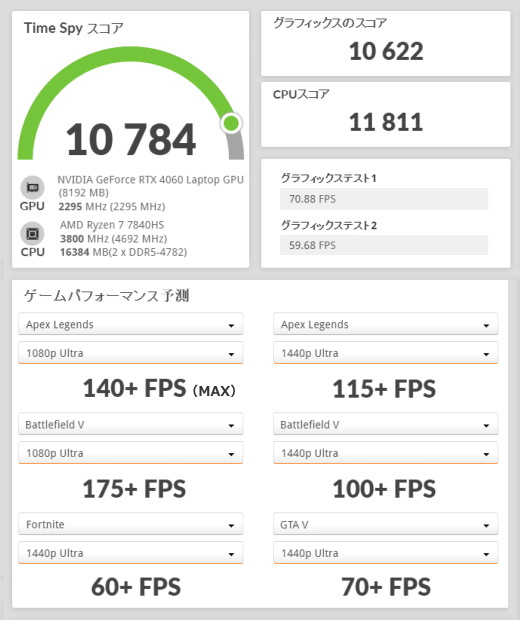Image resolution: width=520 pixels, height=620 pixels.
Task: Click the Time Spy score 10 784
Action: click(130, 139)
